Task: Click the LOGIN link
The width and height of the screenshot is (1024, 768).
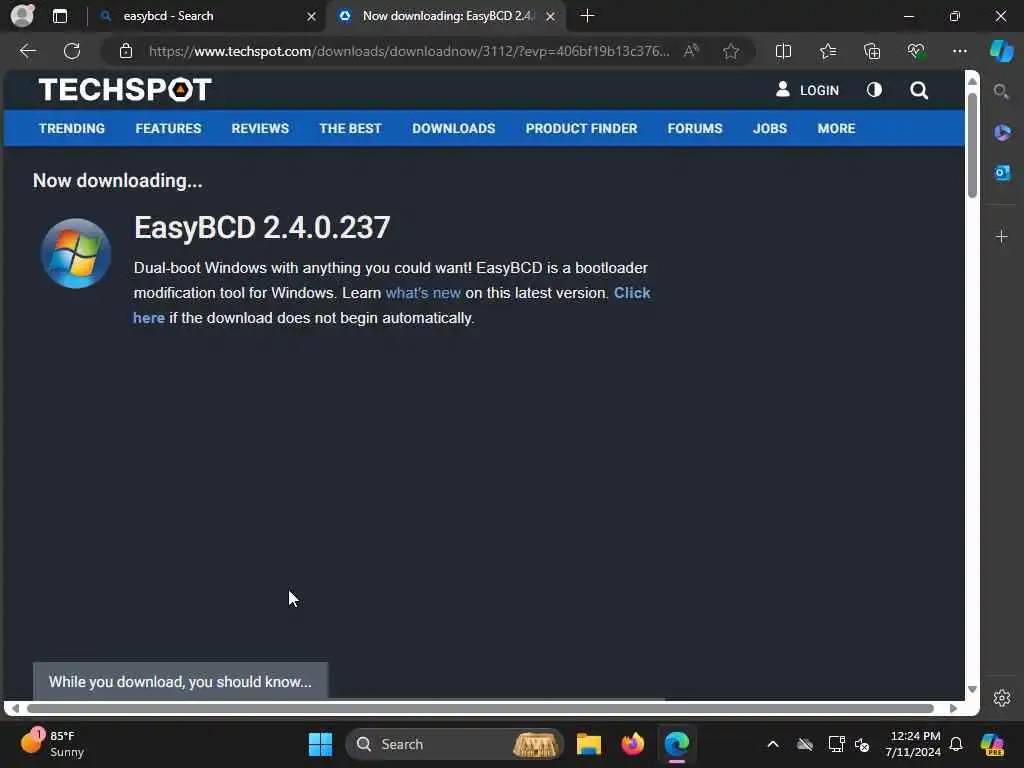Action: (x=807, y=90)
